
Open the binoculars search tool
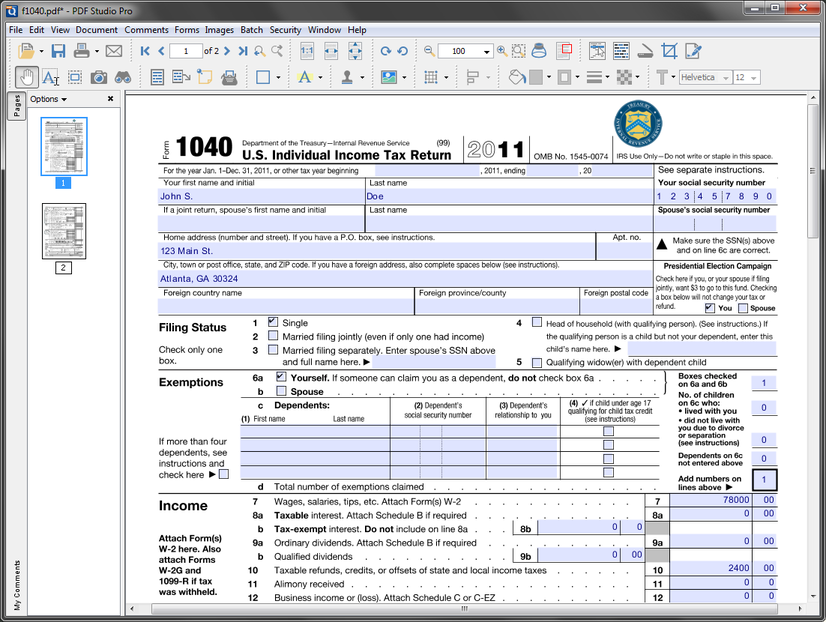123,78
